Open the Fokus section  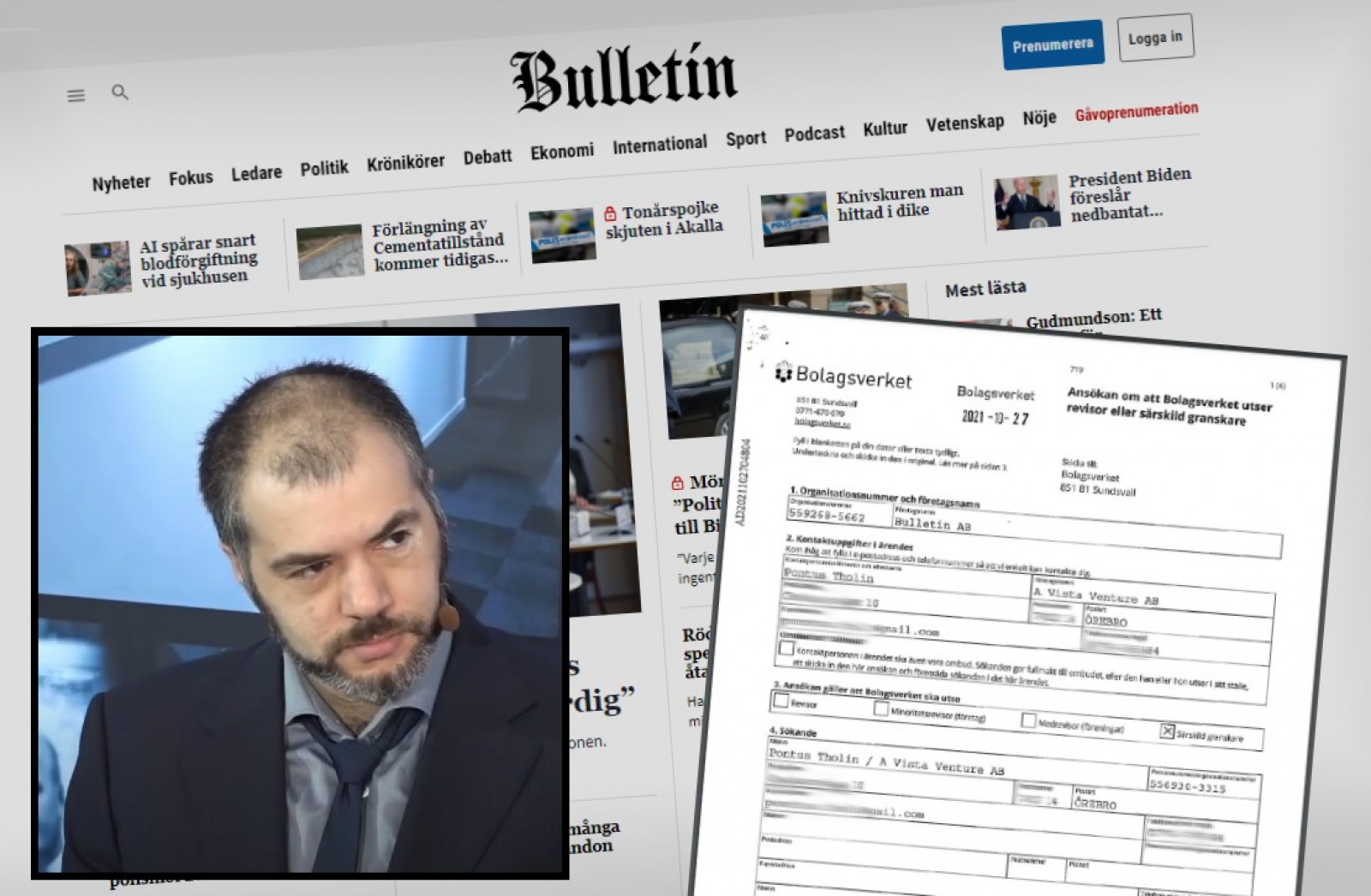(x=190, y=177)
